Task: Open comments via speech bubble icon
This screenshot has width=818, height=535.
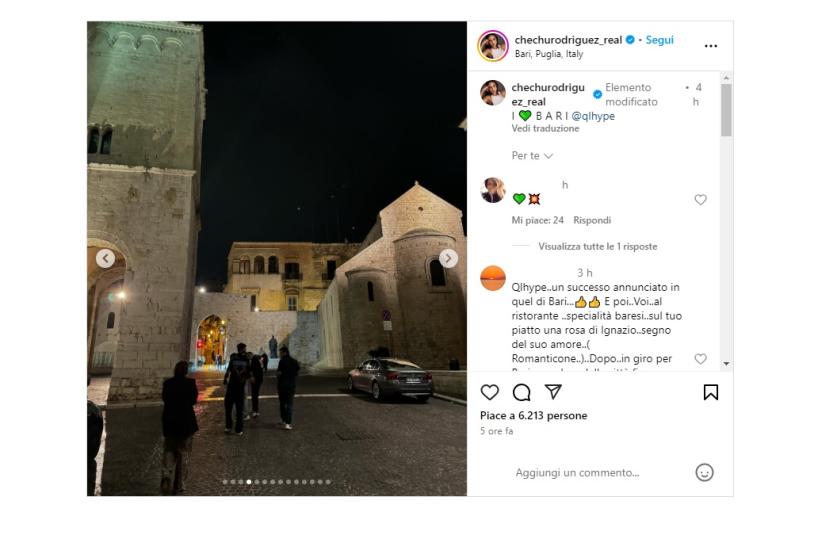Action: (521, 392)
